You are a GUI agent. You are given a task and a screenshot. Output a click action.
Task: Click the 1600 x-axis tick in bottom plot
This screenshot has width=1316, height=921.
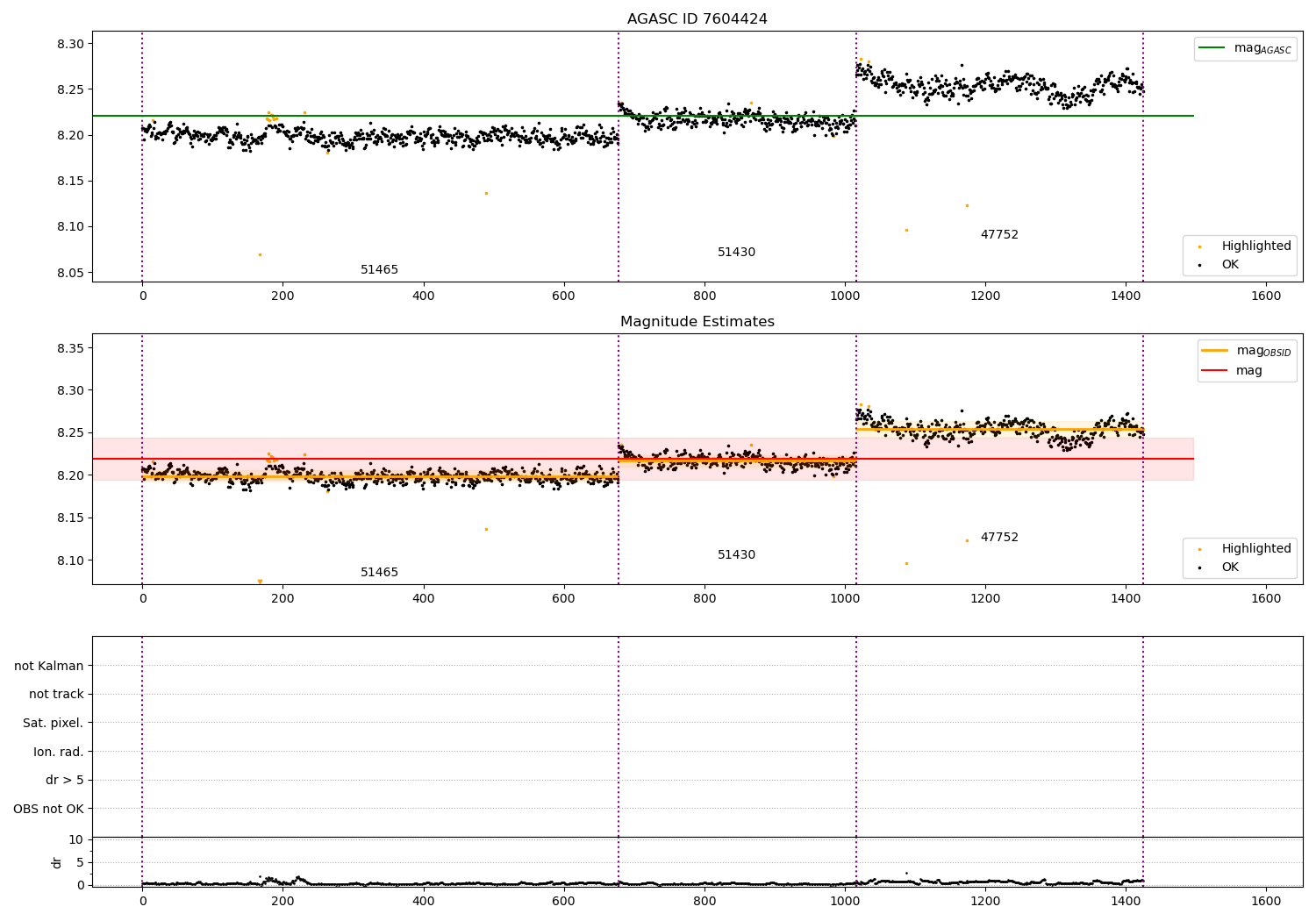1266,901
